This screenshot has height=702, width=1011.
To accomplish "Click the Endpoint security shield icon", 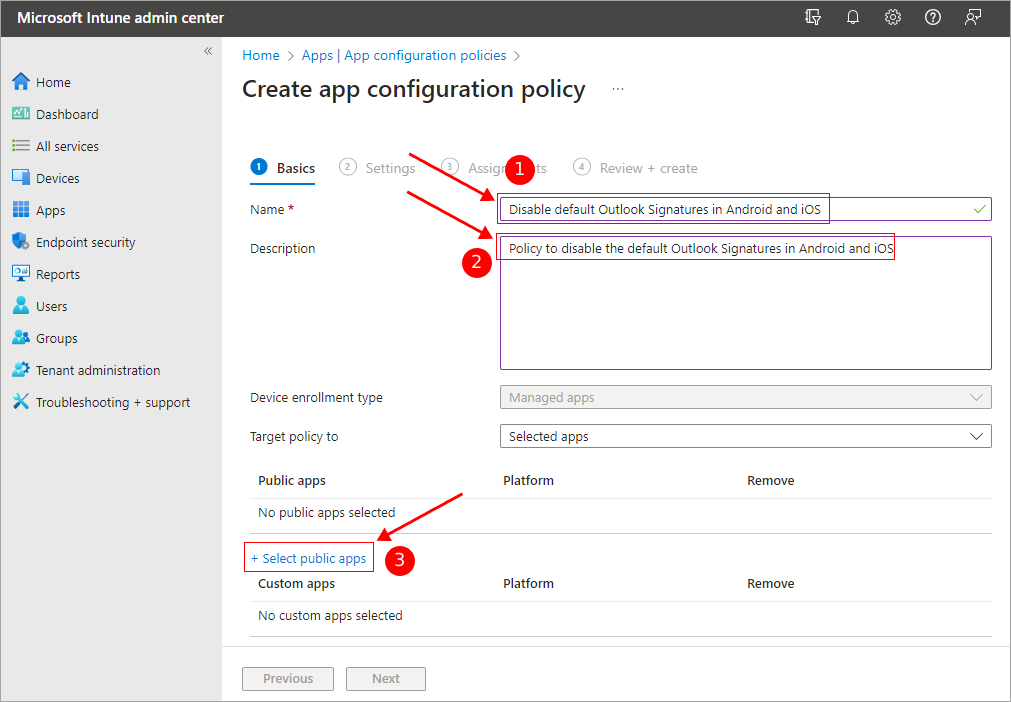I will pos(21,242).
